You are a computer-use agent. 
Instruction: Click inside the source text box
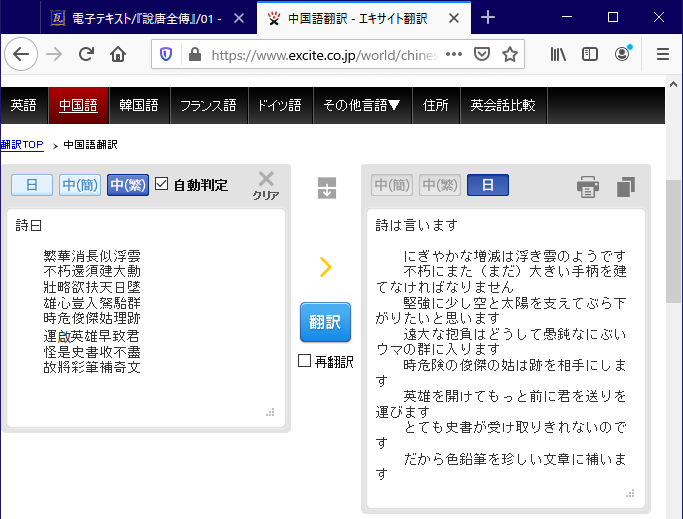[146, 318]
